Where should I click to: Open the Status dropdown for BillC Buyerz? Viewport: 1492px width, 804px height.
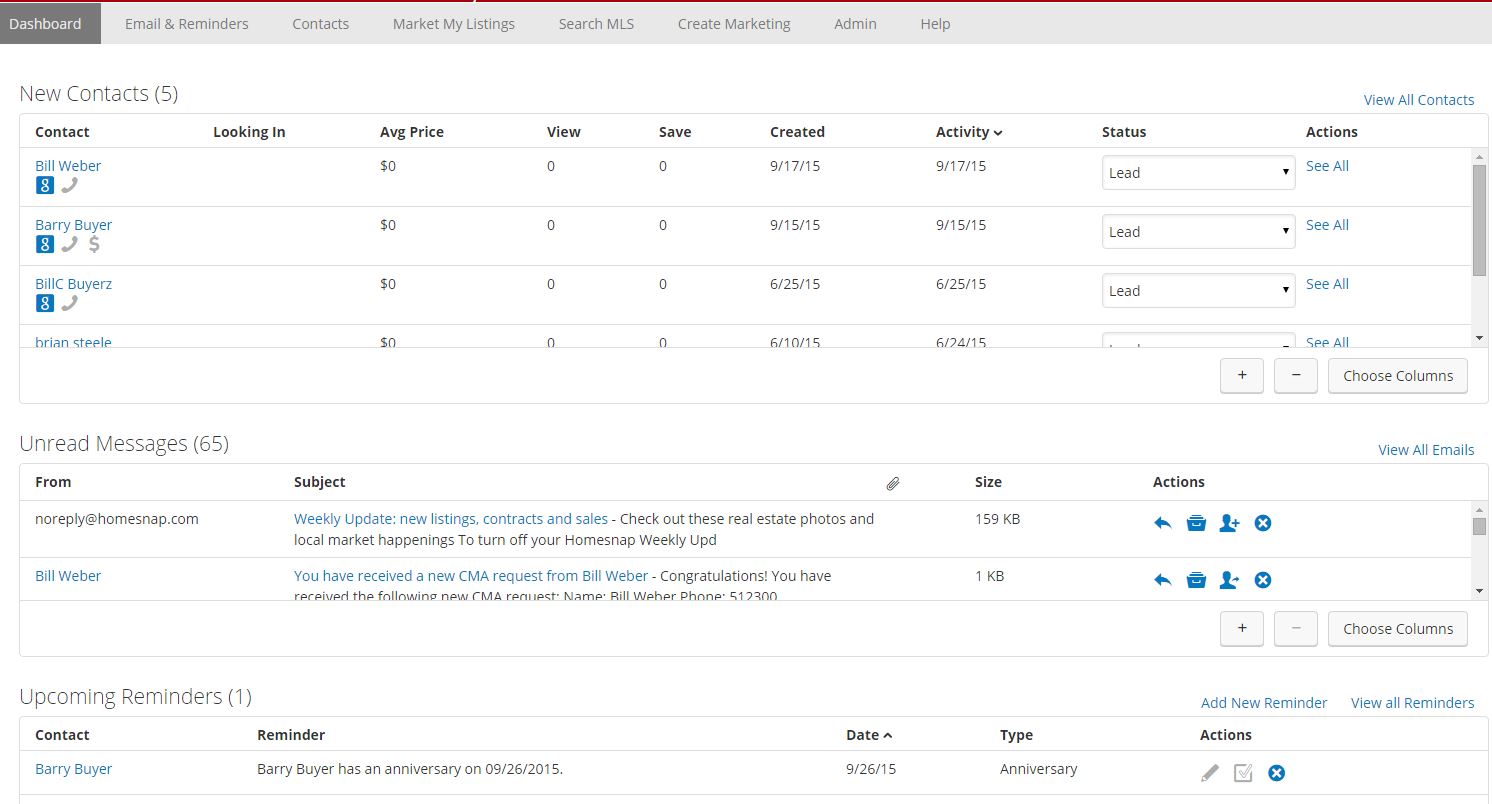(x=1198, y=291)
